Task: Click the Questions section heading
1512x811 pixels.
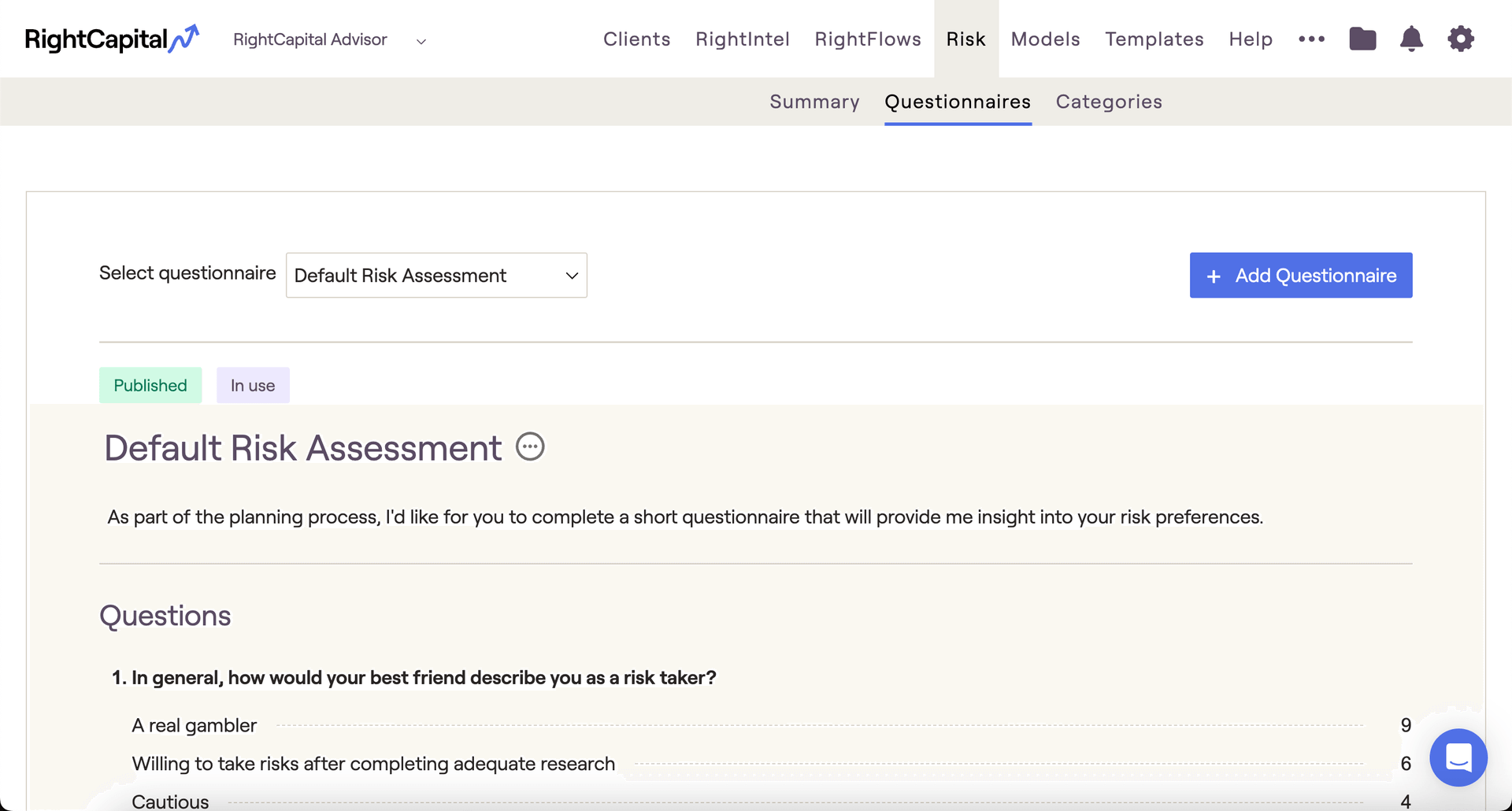Action: [165, 615]
